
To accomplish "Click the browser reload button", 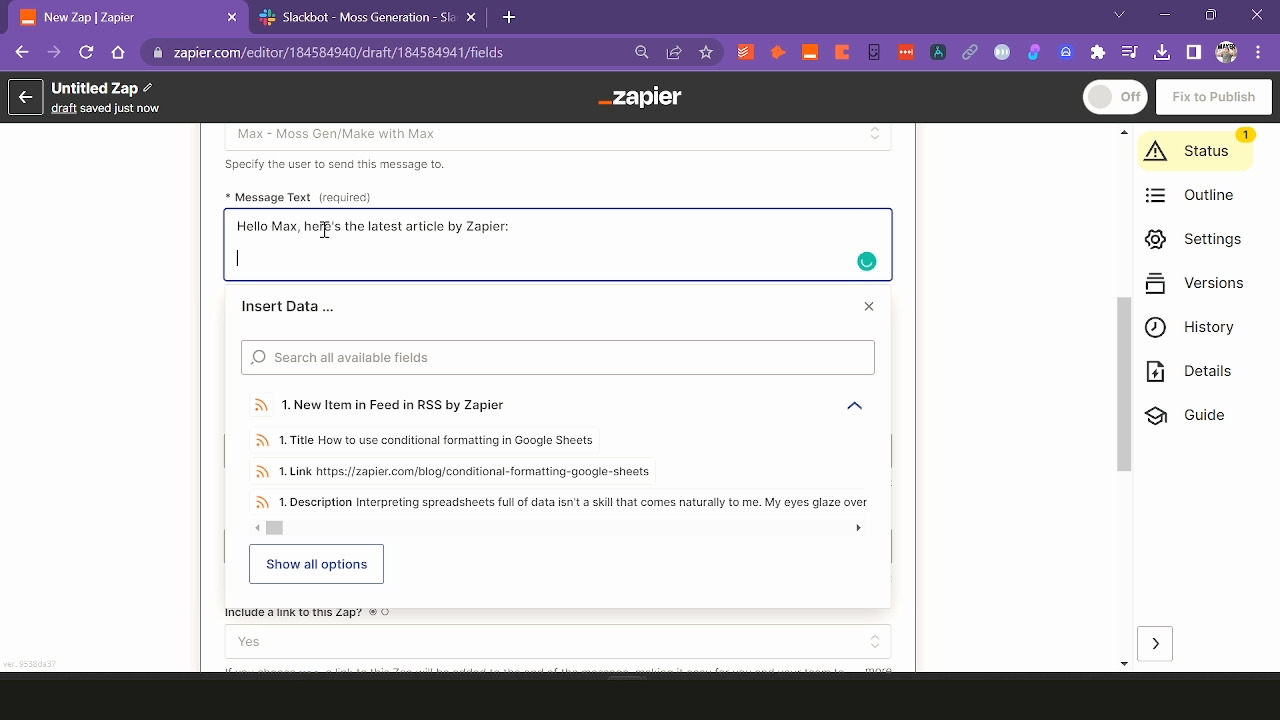I will [x=86, y=52].
